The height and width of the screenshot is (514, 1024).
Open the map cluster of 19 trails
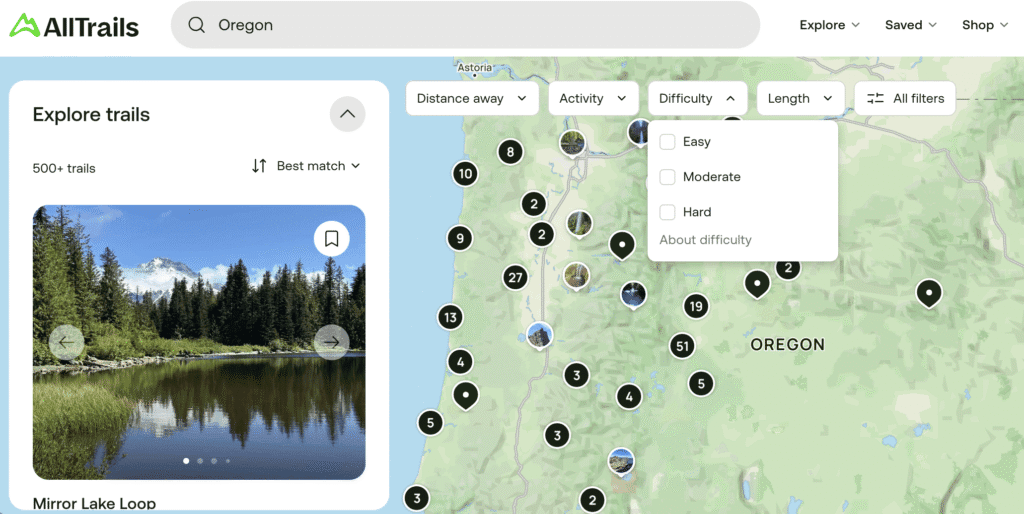(x=696, y=306)
